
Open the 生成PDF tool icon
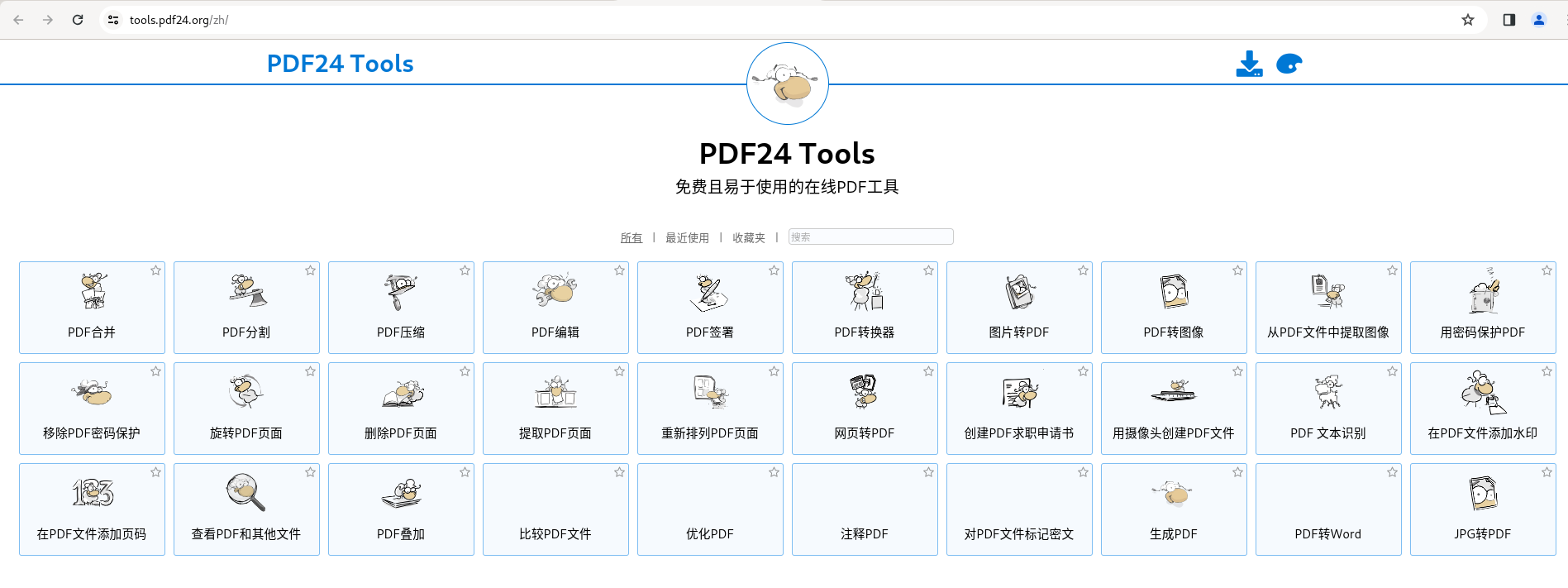pyautogui.click(x=1173, y=494)
